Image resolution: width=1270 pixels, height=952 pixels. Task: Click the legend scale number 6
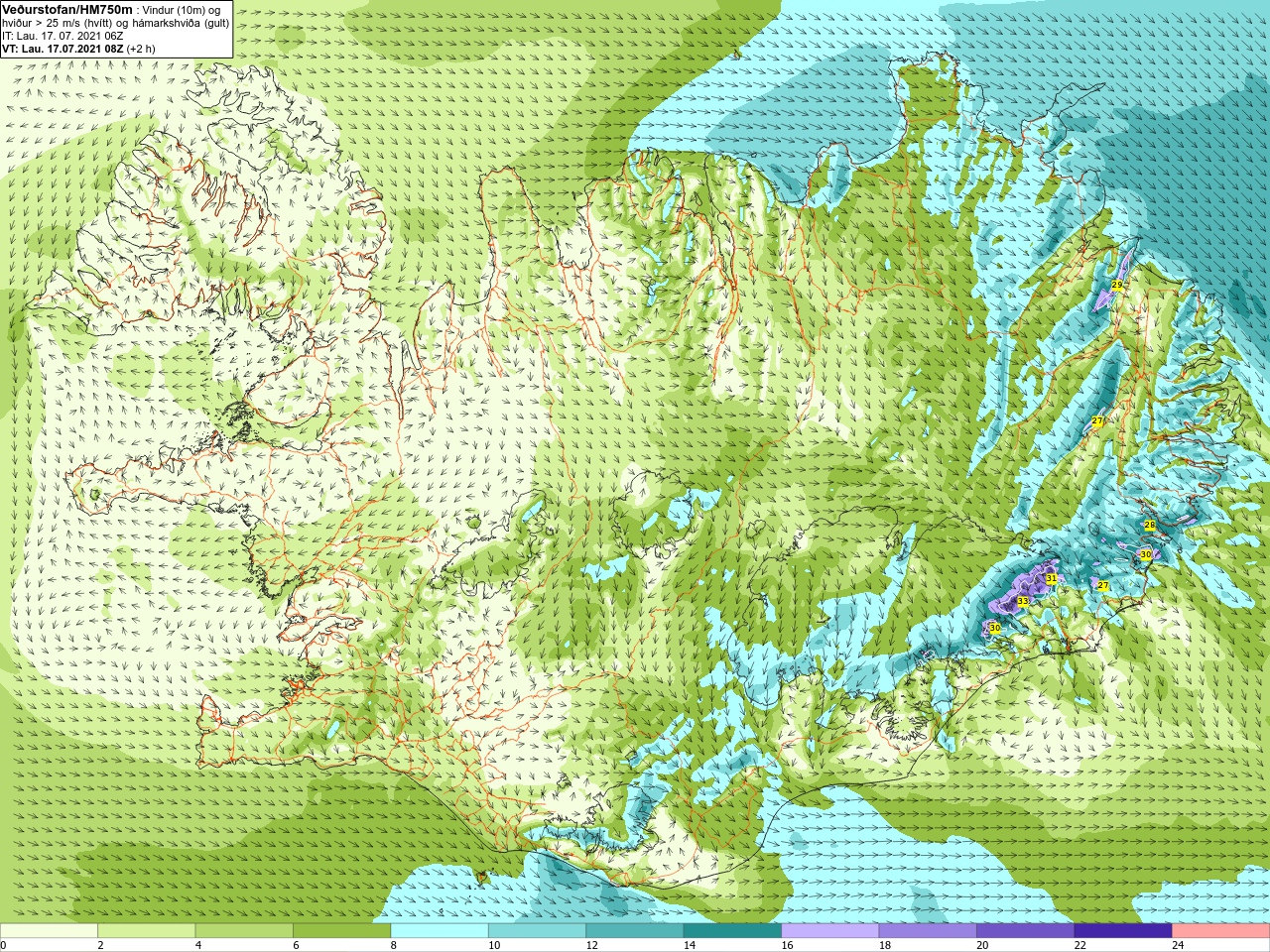(296, 946)
